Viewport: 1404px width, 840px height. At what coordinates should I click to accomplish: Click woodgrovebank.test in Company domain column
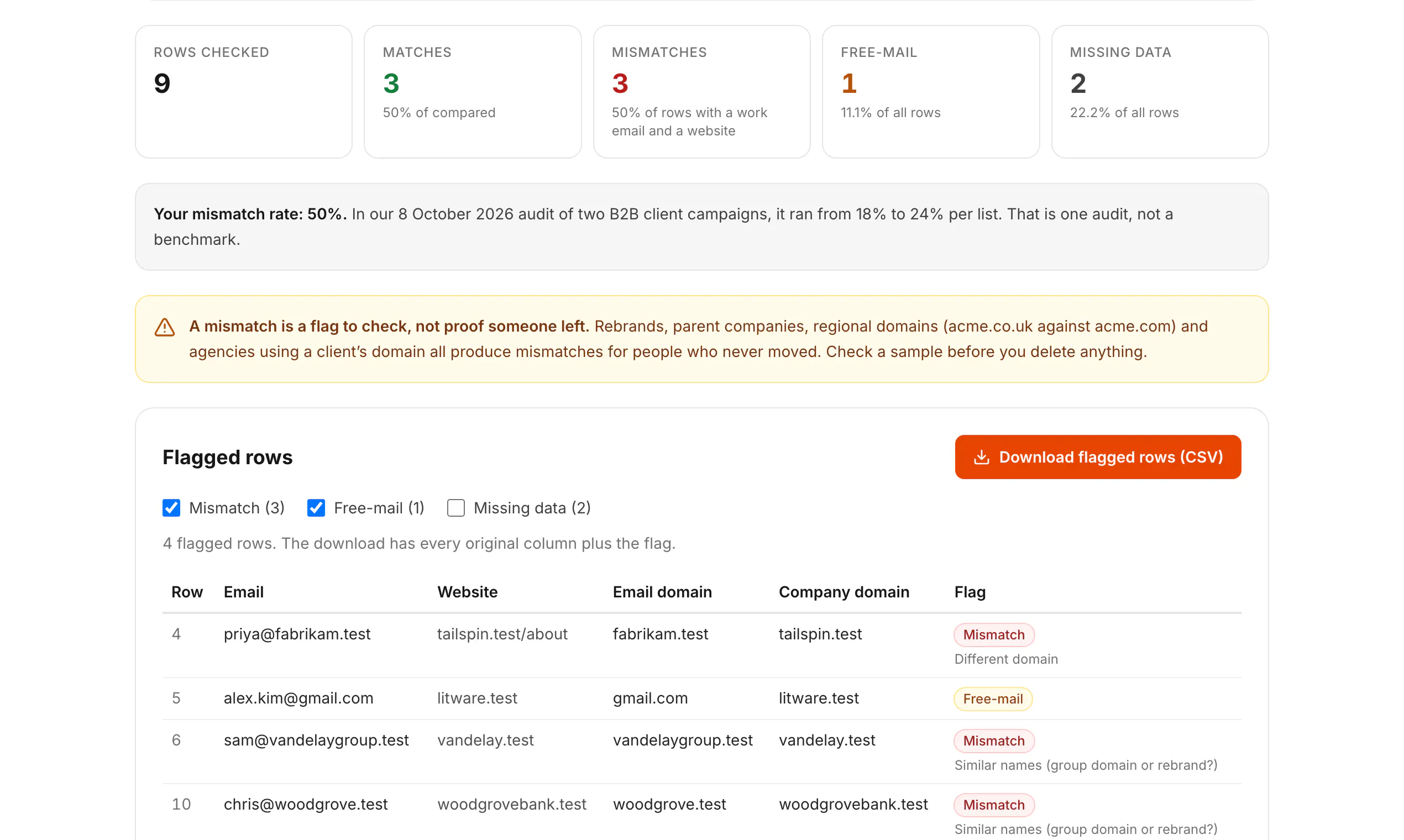(x=853, y=804)
